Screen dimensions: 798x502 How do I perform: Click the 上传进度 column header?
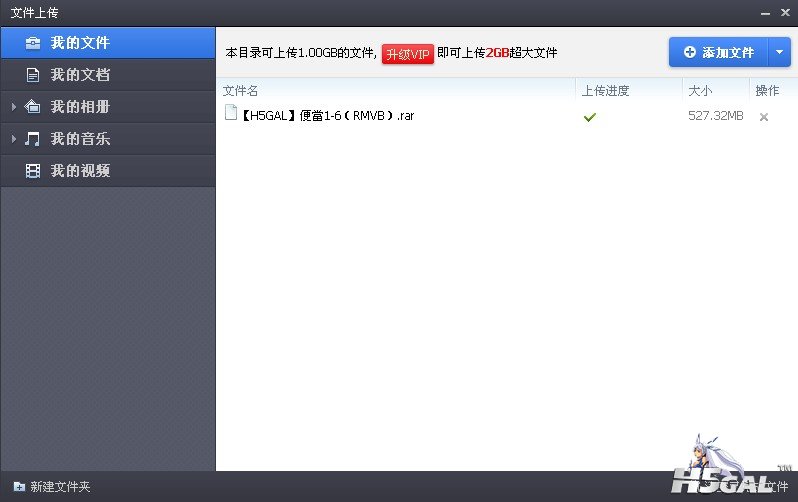[605, 91]
